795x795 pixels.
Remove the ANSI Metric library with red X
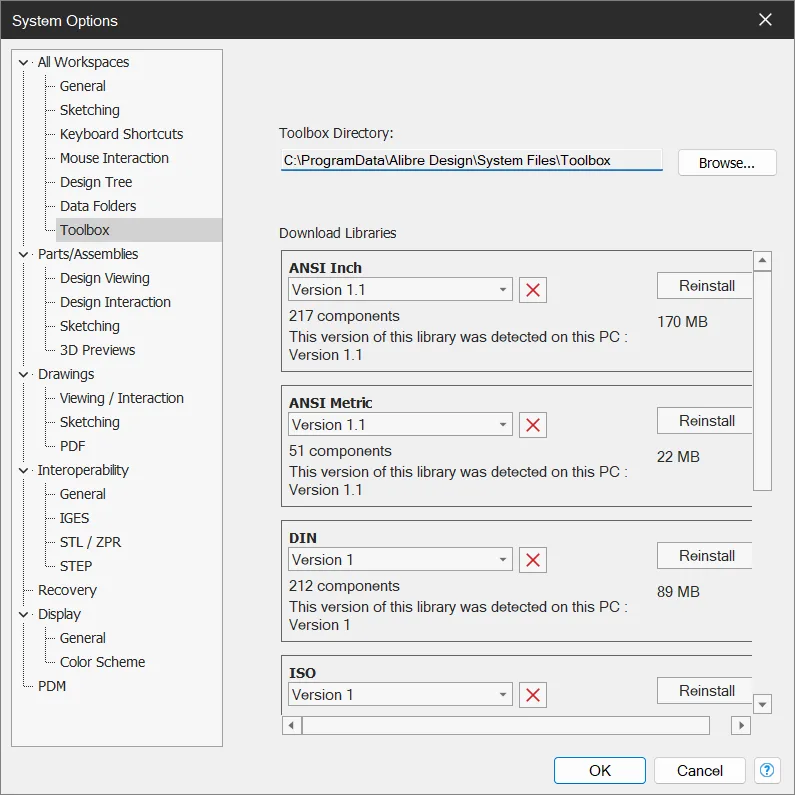pos(532,425)
